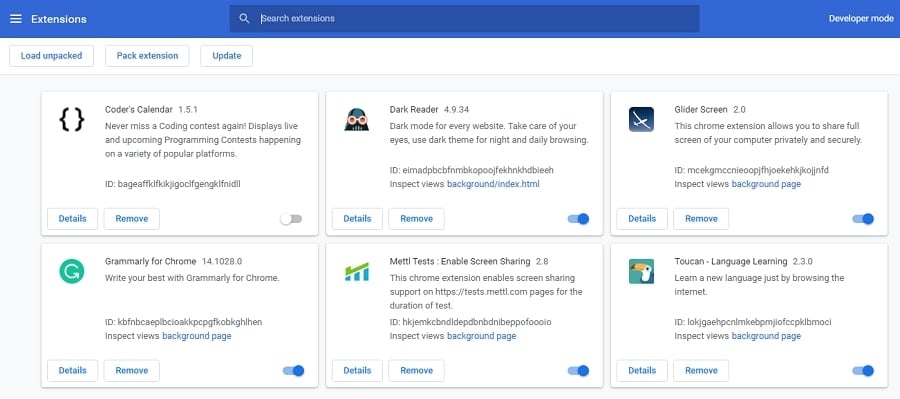Turn off the Mettl Tests toggle
900x399 pixels.
(579, 371)
